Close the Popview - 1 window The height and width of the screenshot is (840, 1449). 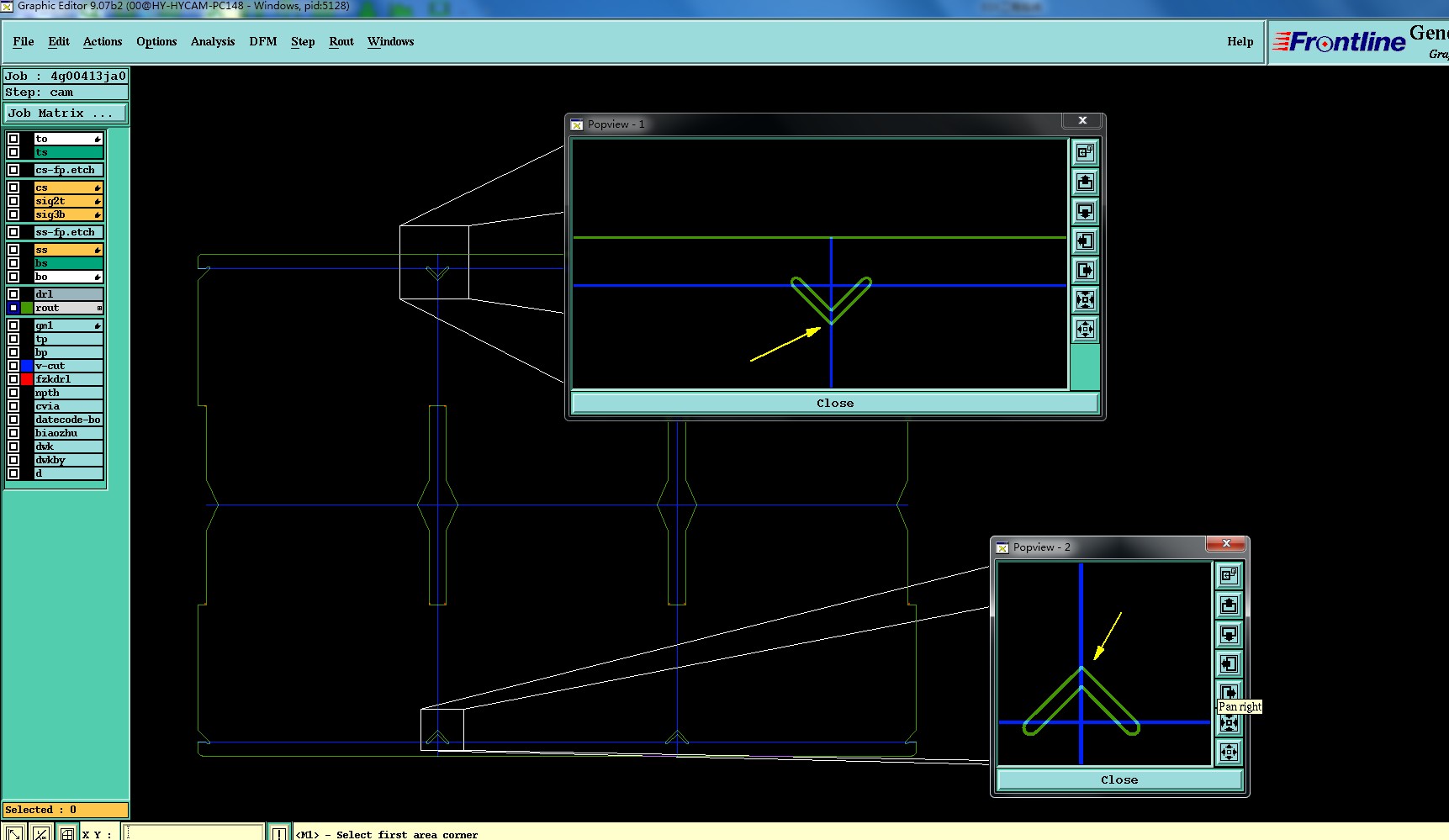point(1082,120)
